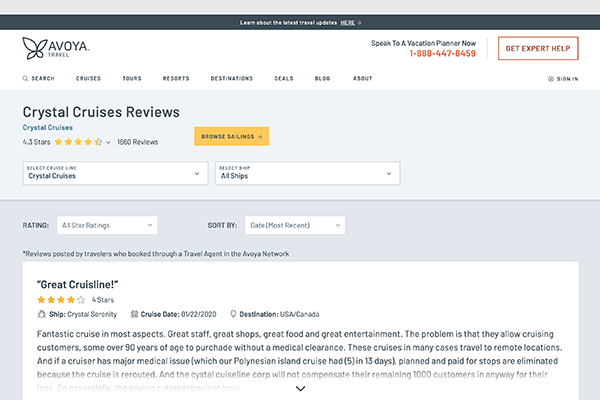Viewport: 600px width, 400px height.
Task: Click the 1660 Reviews count
Action: pos(137,142)
